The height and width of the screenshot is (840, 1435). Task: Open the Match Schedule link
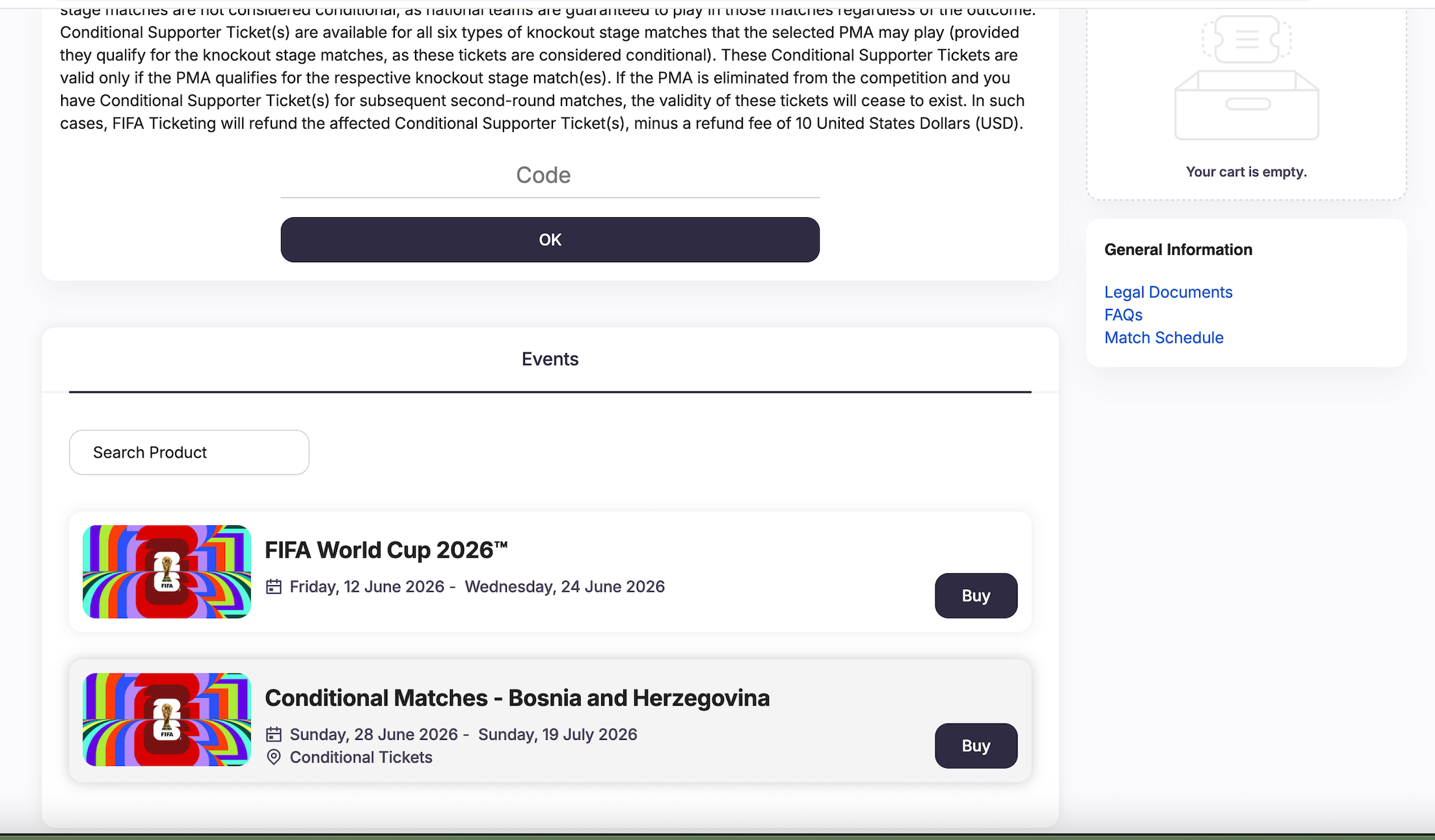click(1164, 338)
